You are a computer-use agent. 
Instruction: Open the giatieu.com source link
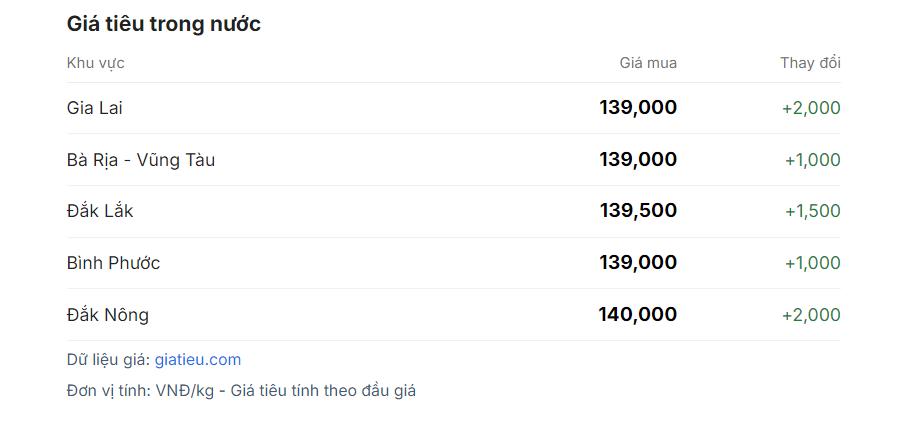point(197,360)
